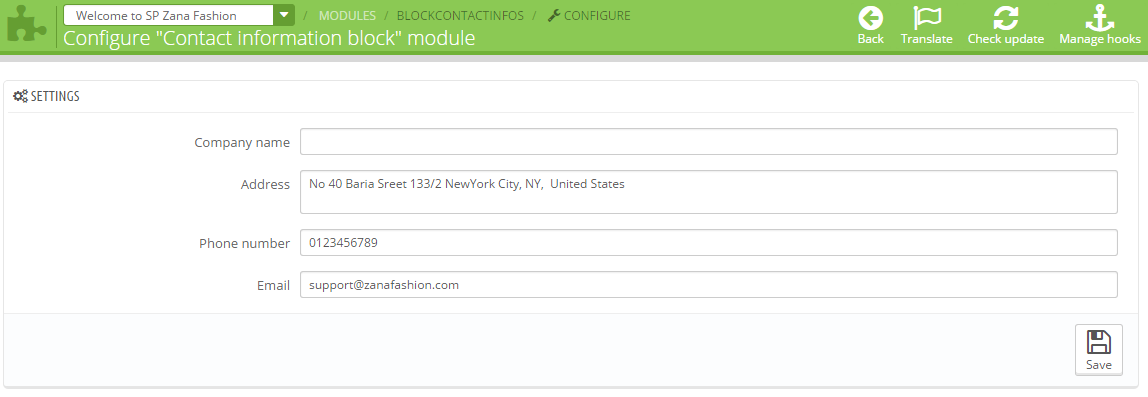The image size is (1148, 397).
Task: Open Manage hooks via the anchor icon
Action: (1099, 18)
